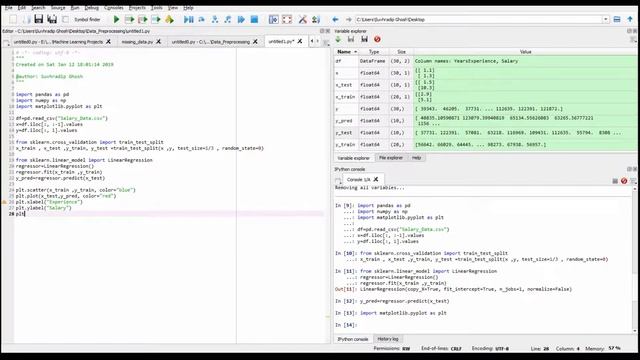Click Run cell and advance icon
The width and height of the screenshot is (640, 360).
click(142, 19)
